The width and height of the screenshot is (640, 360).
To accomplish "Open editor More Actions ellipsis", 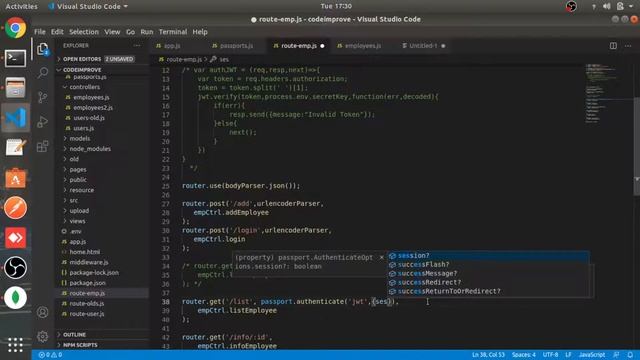I will [x=628, y=46].
